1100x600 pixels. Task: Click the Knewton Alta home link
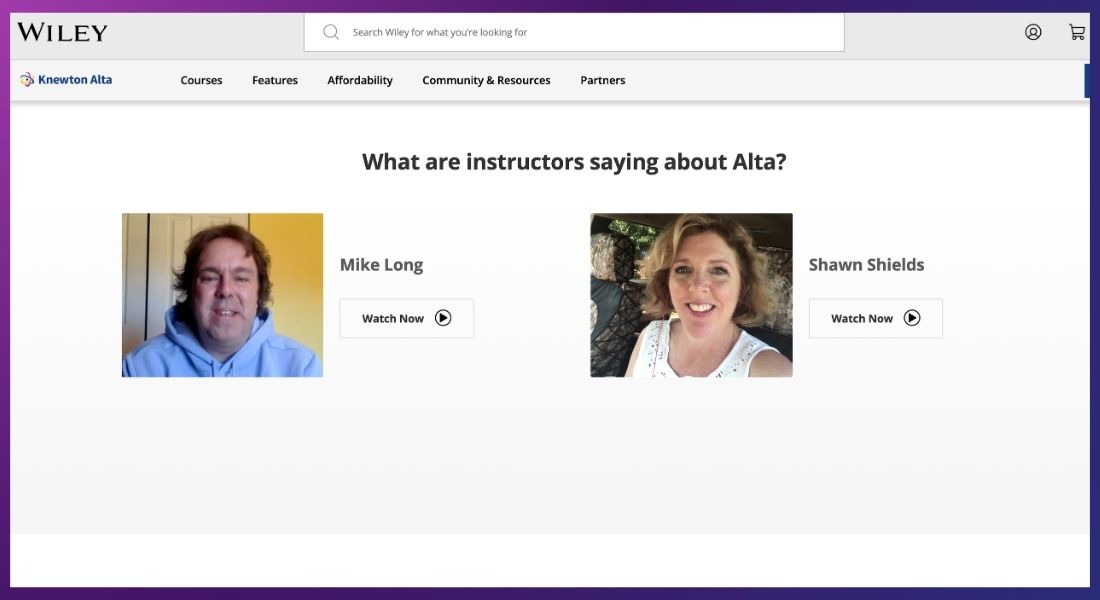point(66,80)
